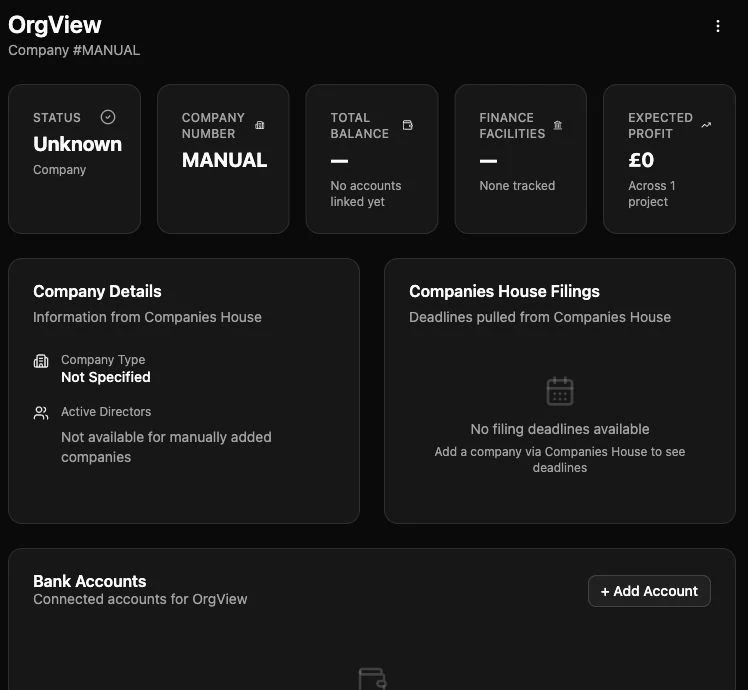Click the wallet icon under Bank Accounts
748x690 pixels.
pyautogui.click(x=372, y=679)
